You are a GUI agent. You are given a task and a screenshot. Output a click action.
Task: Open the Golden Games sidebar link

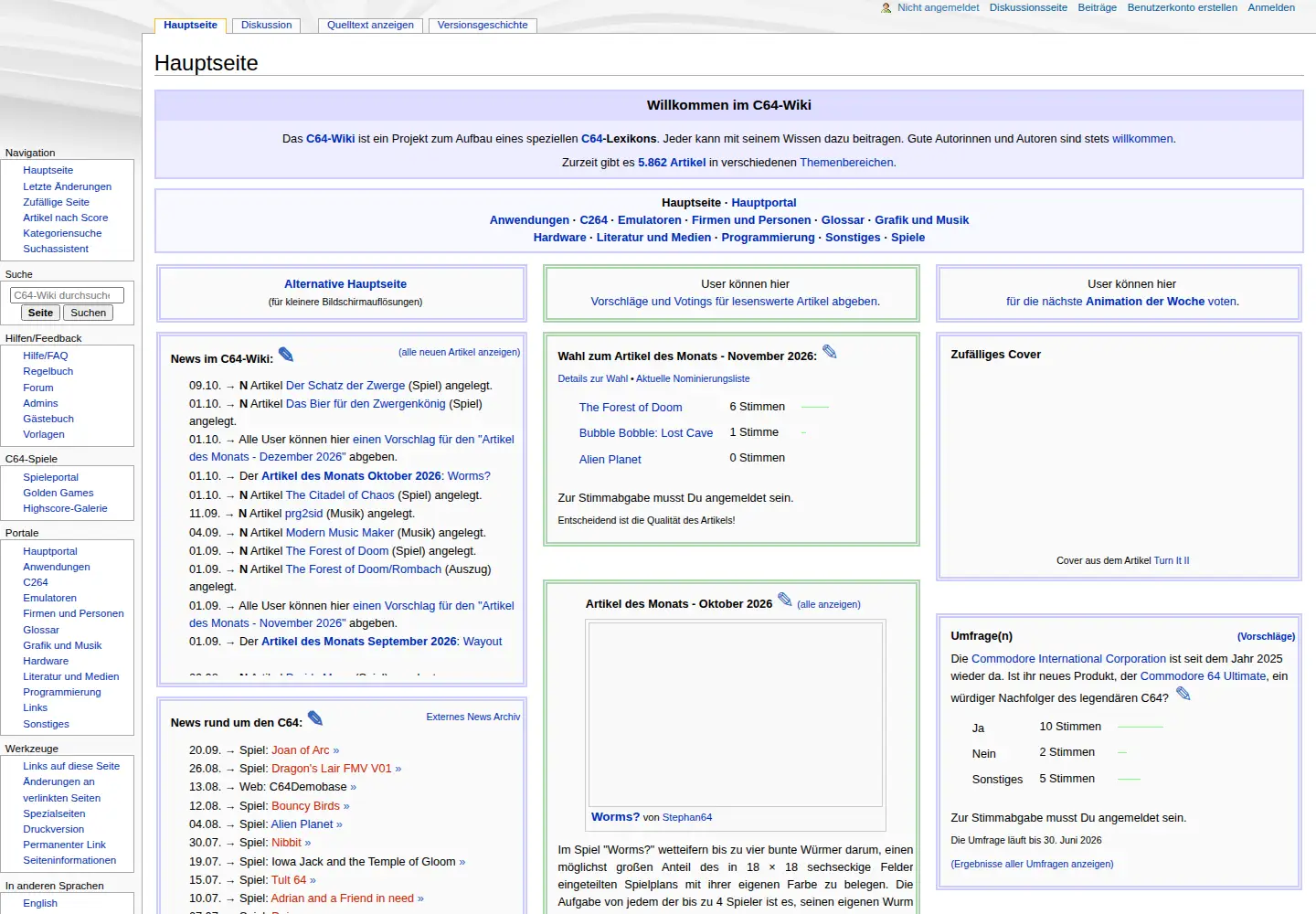(58, 493)
